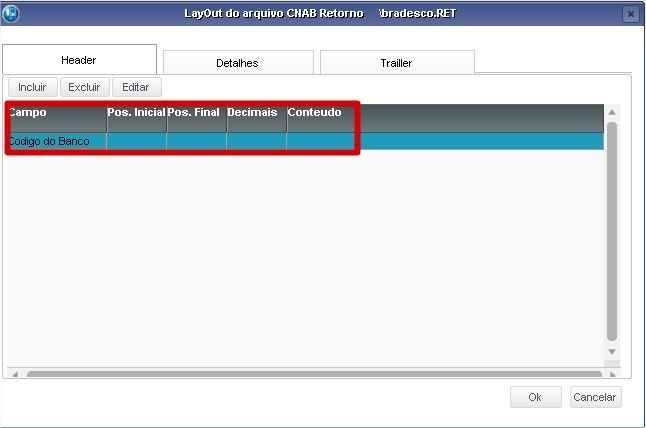Switch to the Header tab
The image size is (646, 428).
pos(79,60)
